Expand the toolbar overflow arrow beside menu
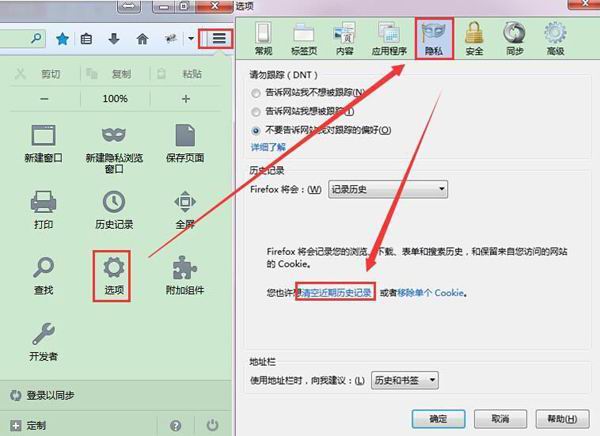Viewport: 600px width, 436px height. click(191, 38)
